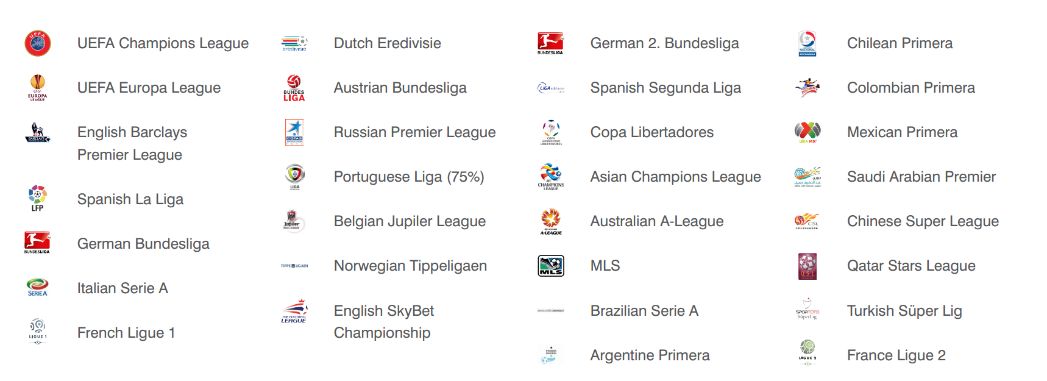Click the UEFA Europa League logo icon
The height and width of the screenshot is (381, 1047).
click(37, 87)
